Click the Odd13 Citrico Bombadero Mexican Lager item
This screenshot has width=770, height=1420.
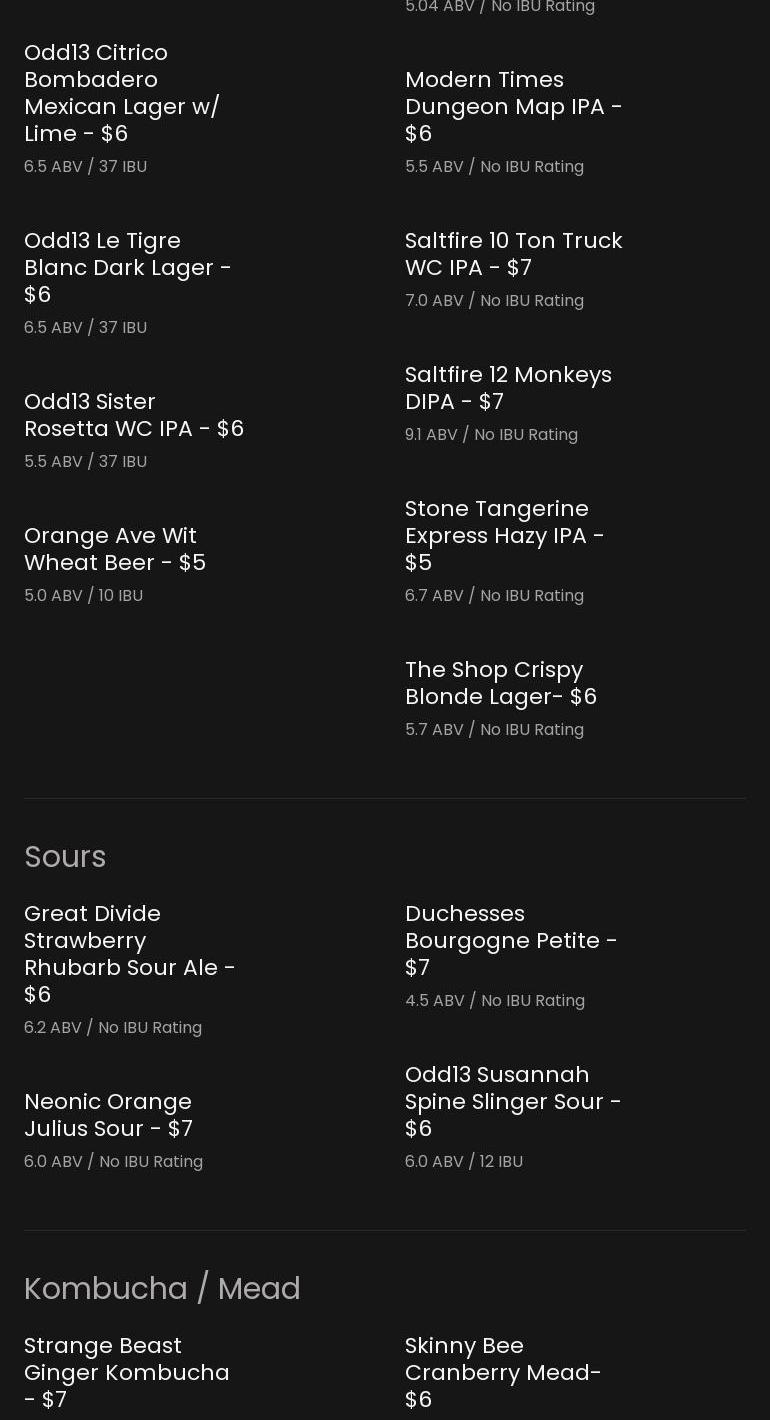(x=122, y=92)
